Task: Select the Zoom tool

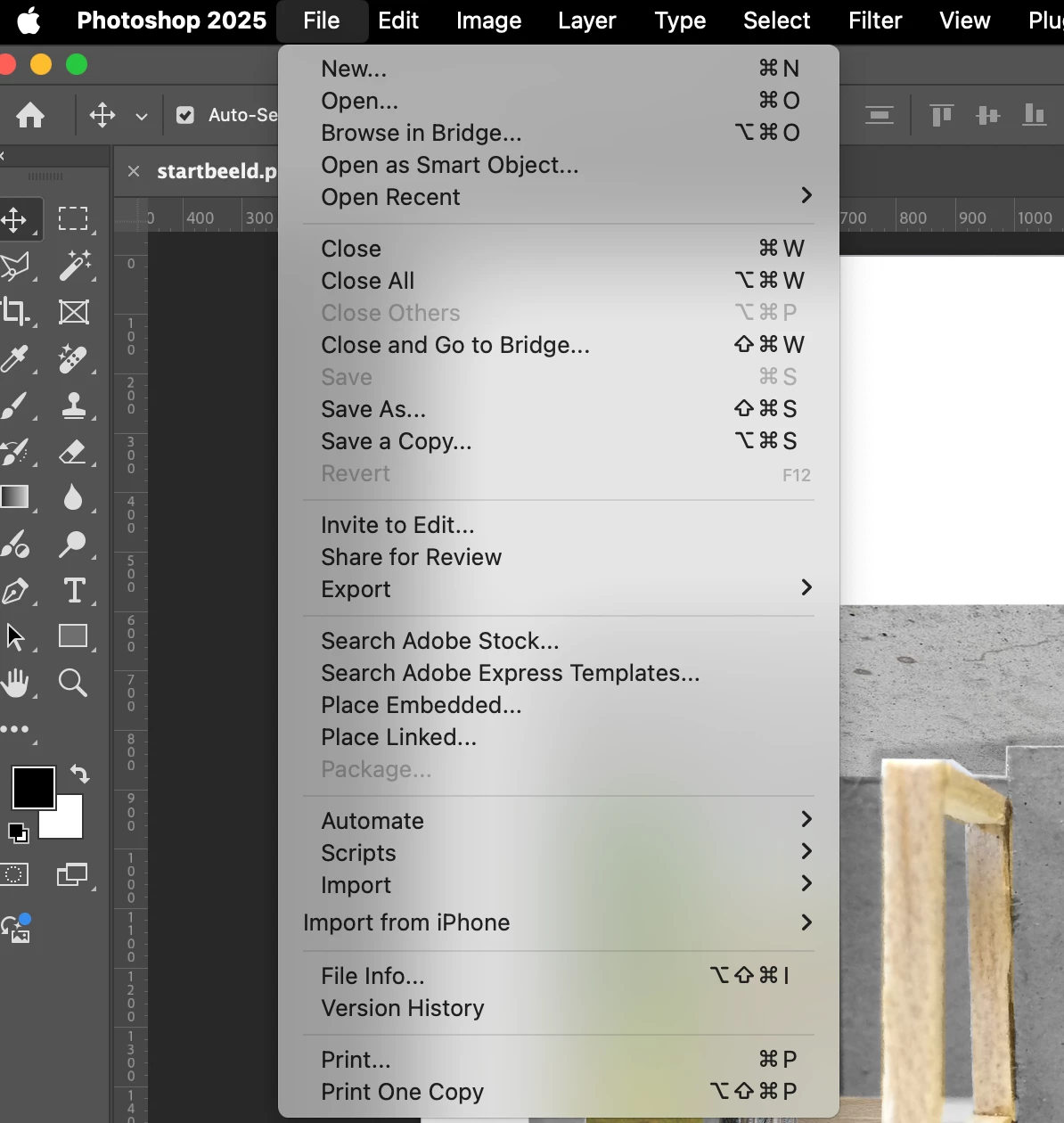Action: (73, 683)
